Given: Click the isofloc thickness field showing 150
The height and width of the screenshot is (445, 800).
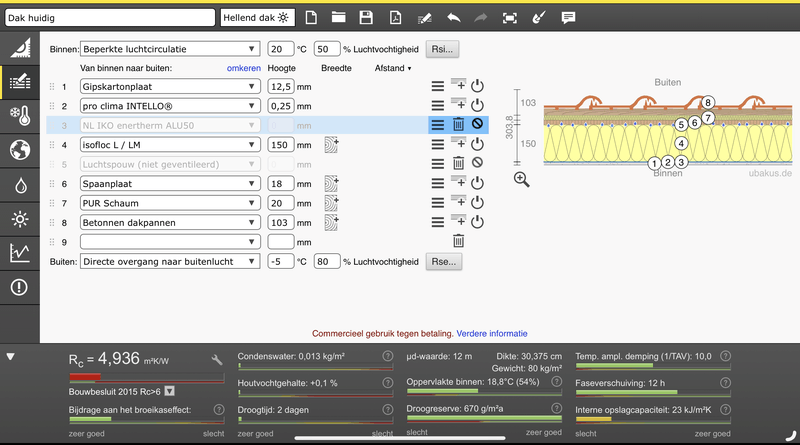Looking at the screenshot, I should point(281,144).
